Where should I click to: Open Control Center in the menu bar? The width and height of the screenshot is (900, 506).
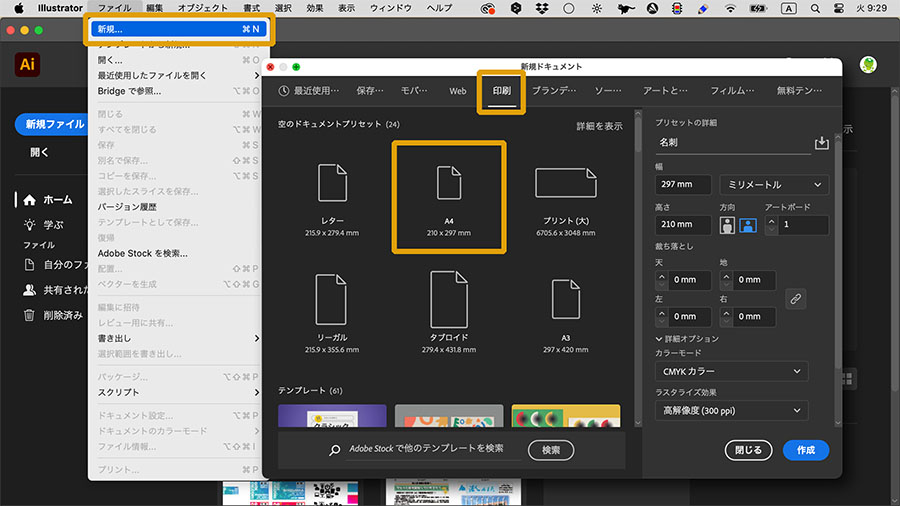click(x=838, y=8)
